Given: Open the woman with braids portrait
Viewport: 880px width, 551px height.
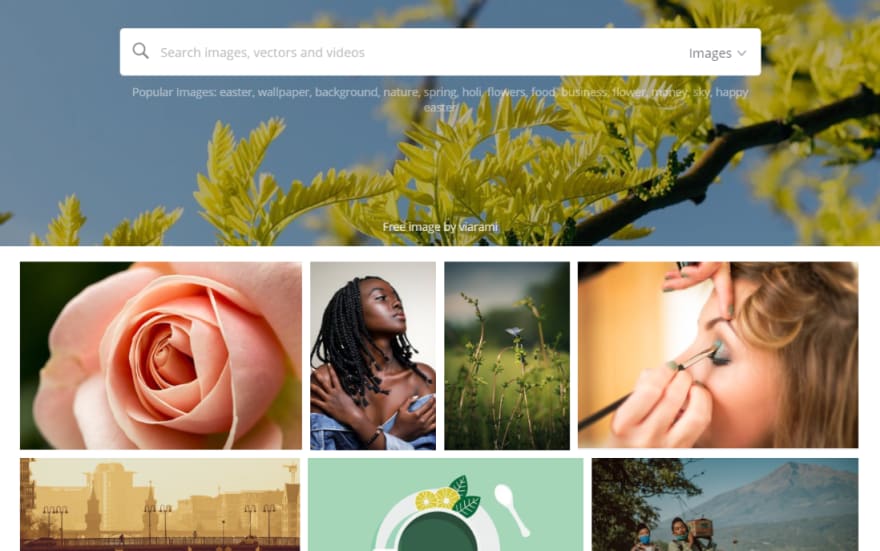Looking at the screenshot, I should click(373, 356).
